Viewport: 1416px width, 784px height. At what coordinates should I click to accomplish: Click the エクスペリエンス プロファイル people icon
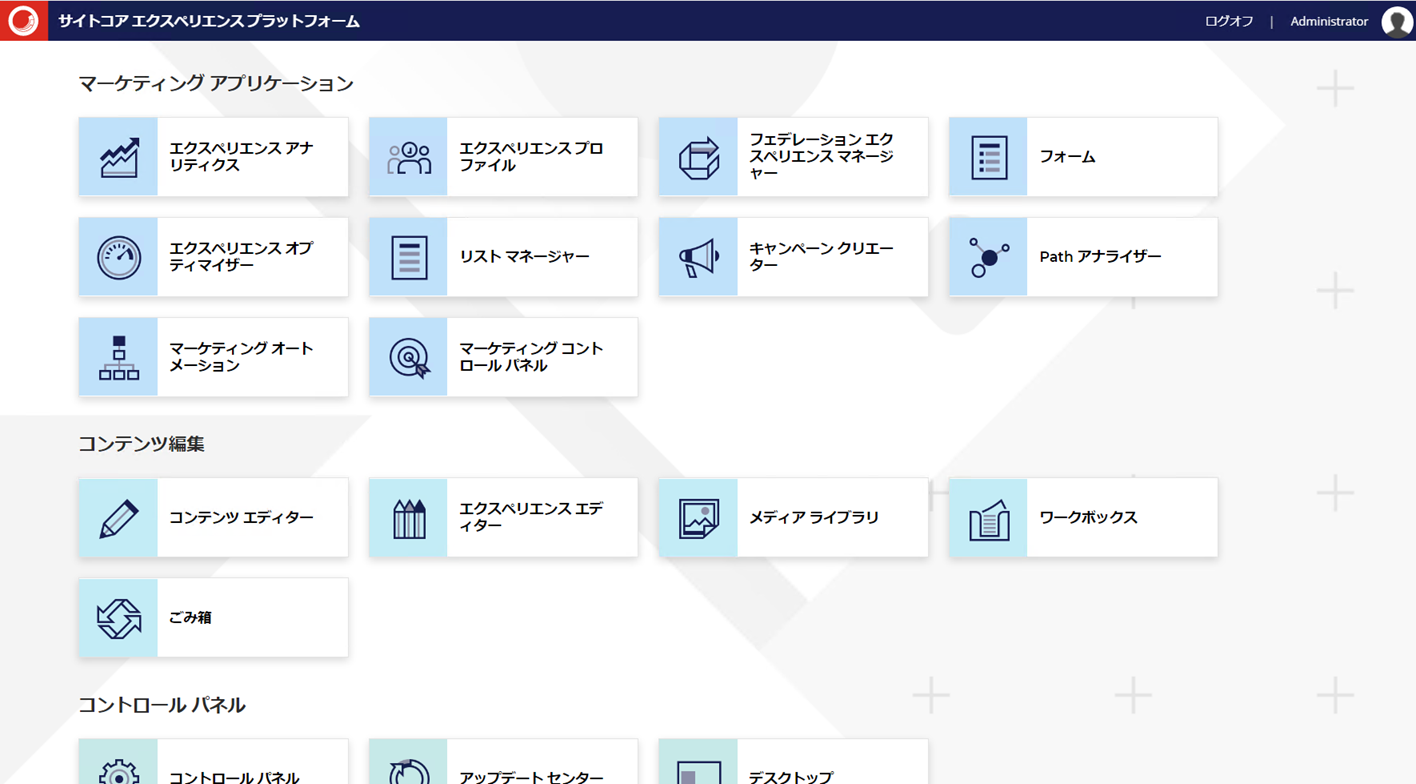(409, 157)
